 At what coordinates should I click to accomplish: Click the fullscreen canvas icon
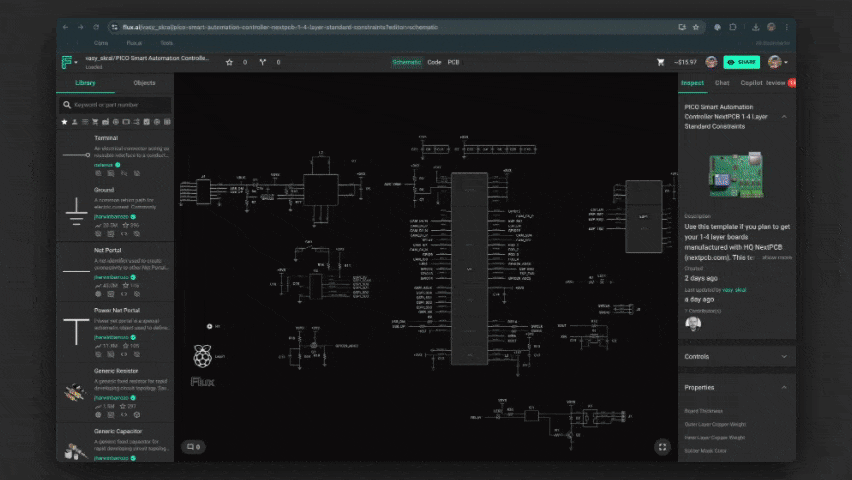point(661,447)
